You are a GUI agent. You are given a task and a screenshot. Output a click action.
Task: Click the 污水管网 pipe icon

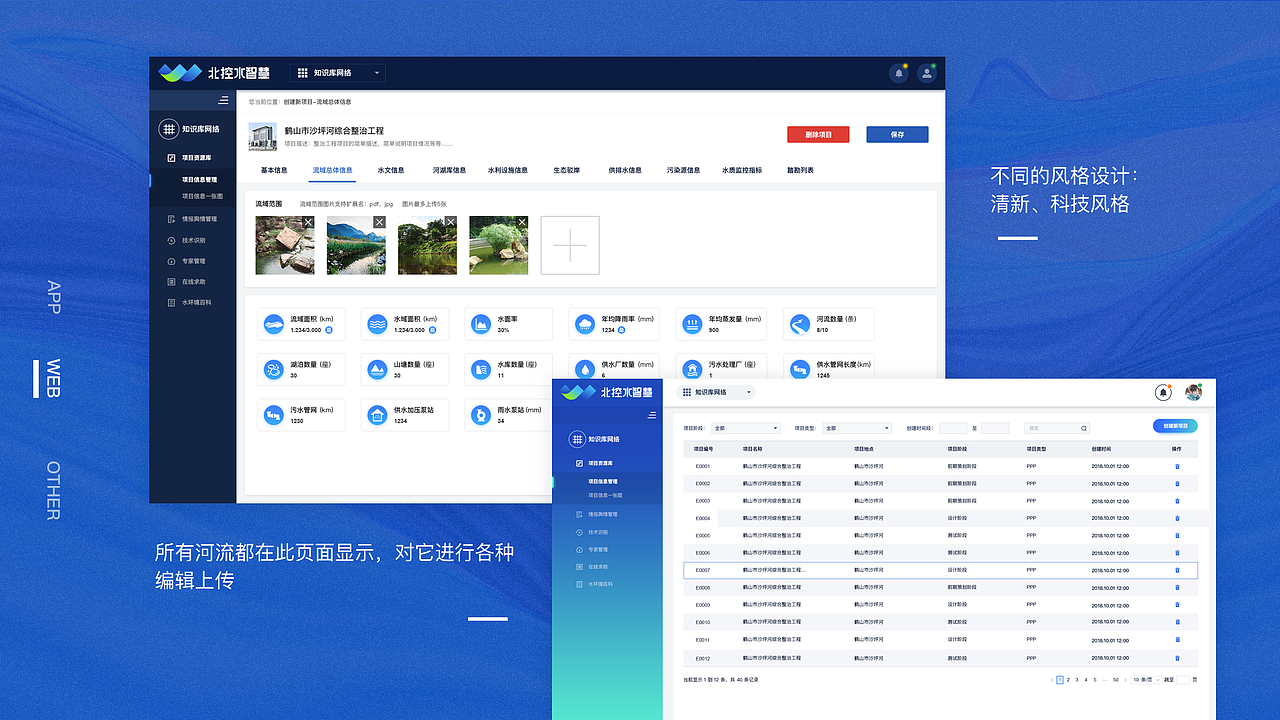point(273,415)
